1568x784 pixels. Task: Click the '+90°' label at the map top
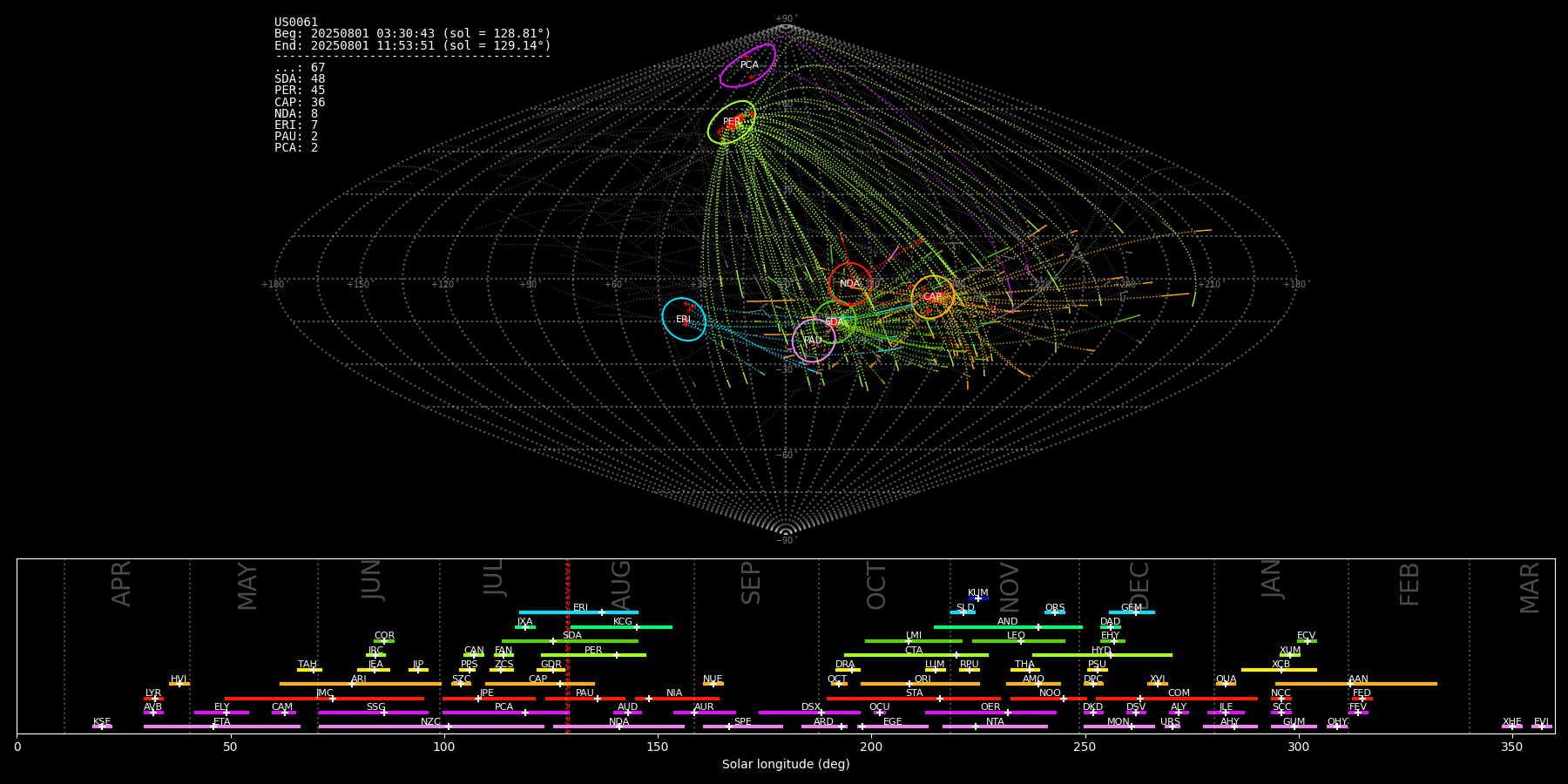click(786, 19)
